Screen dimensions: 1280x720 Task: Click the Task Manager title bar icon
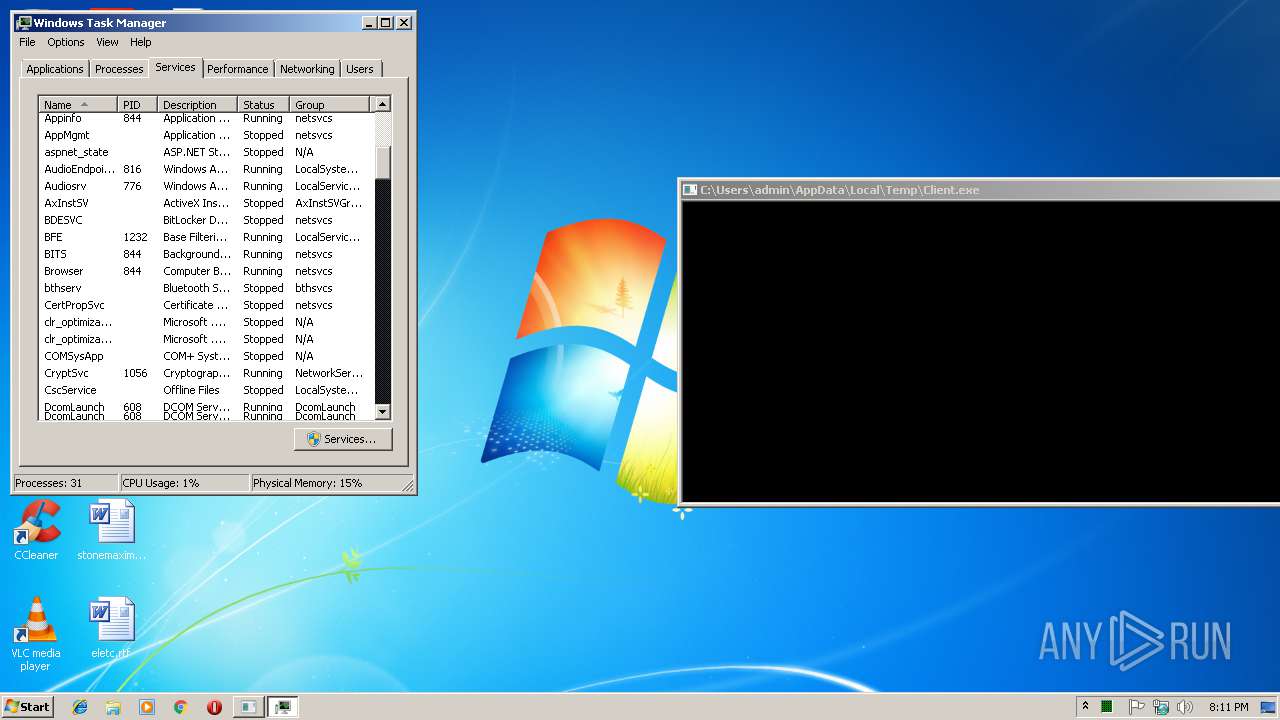click(x=24, y=22)
